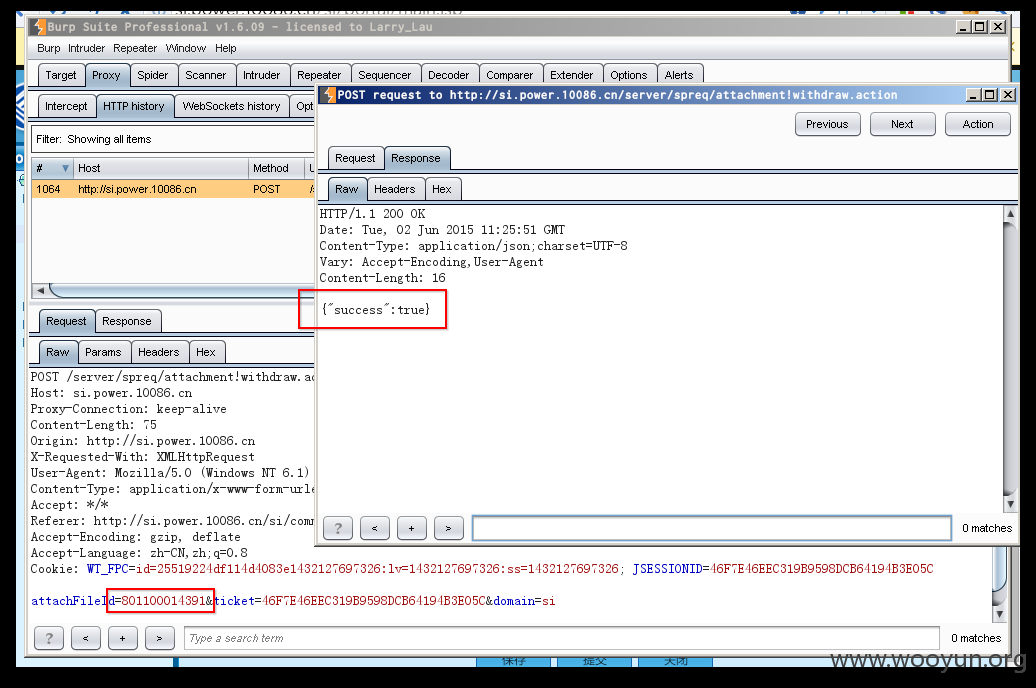Click the attachFileId value 801100014391
The height and width of the screenshot is (688, 1036).
tap(163, 601)
